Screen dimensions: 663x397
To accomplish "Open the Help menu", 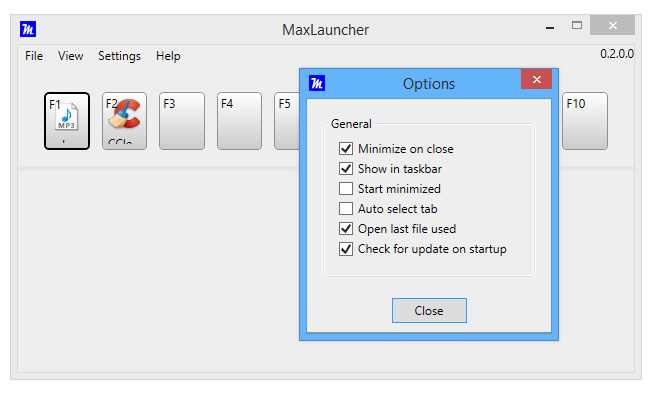I will (168, 56).
